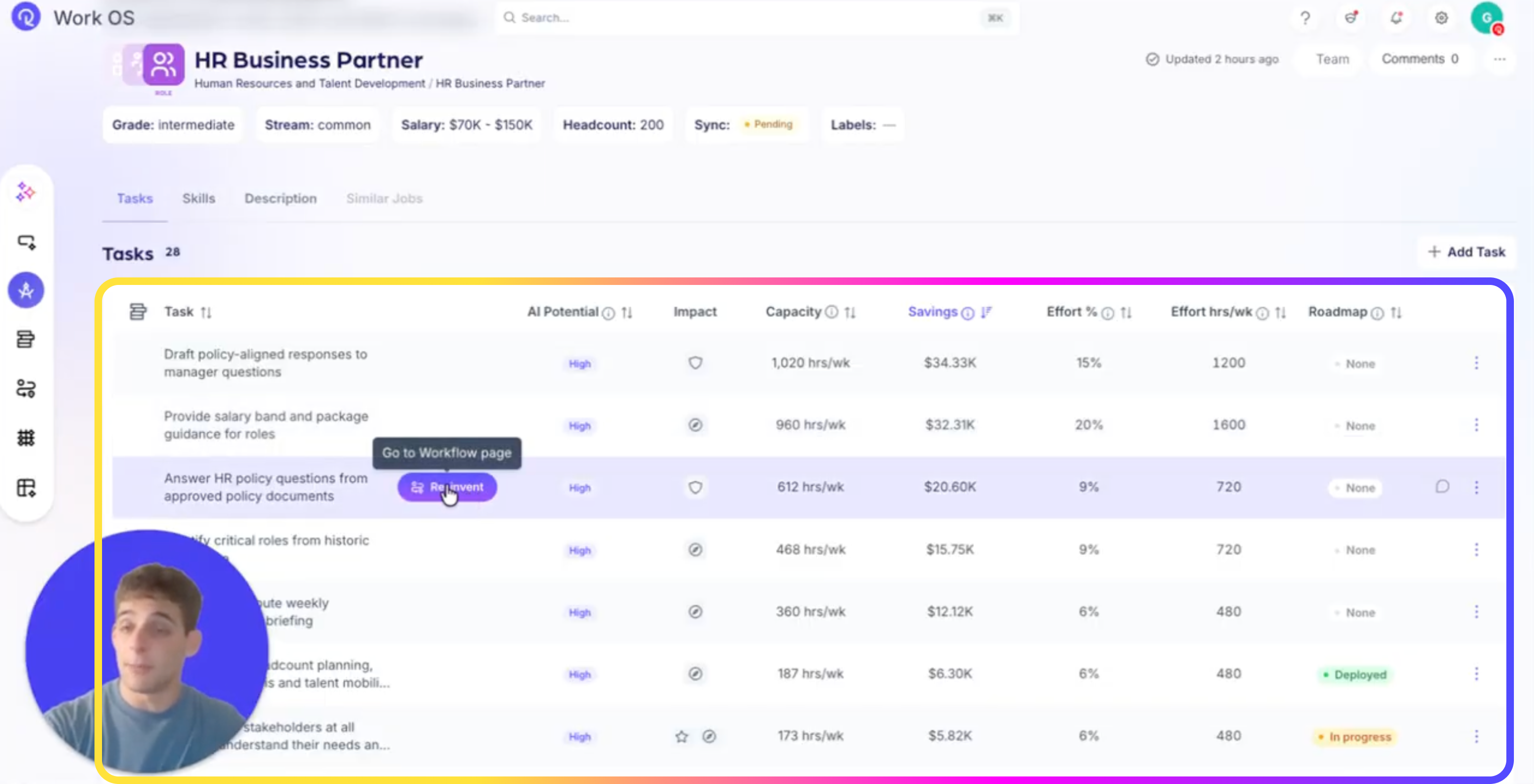
Task: Follow Human Resources and Talent Development breadcrumb
Action: pos(310,83)
